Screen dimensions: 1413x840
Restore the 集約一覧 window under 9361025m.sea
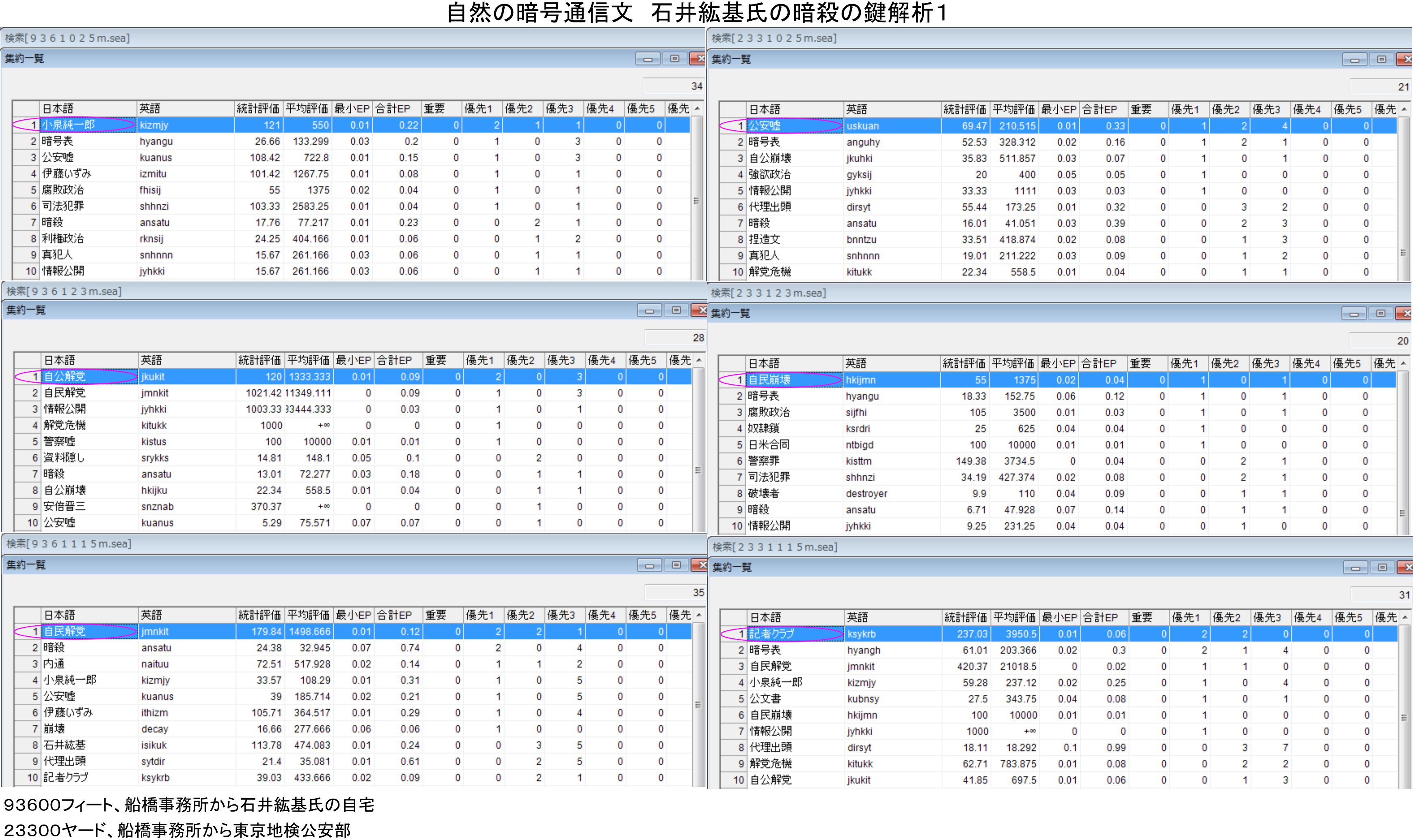pos(674,58)
